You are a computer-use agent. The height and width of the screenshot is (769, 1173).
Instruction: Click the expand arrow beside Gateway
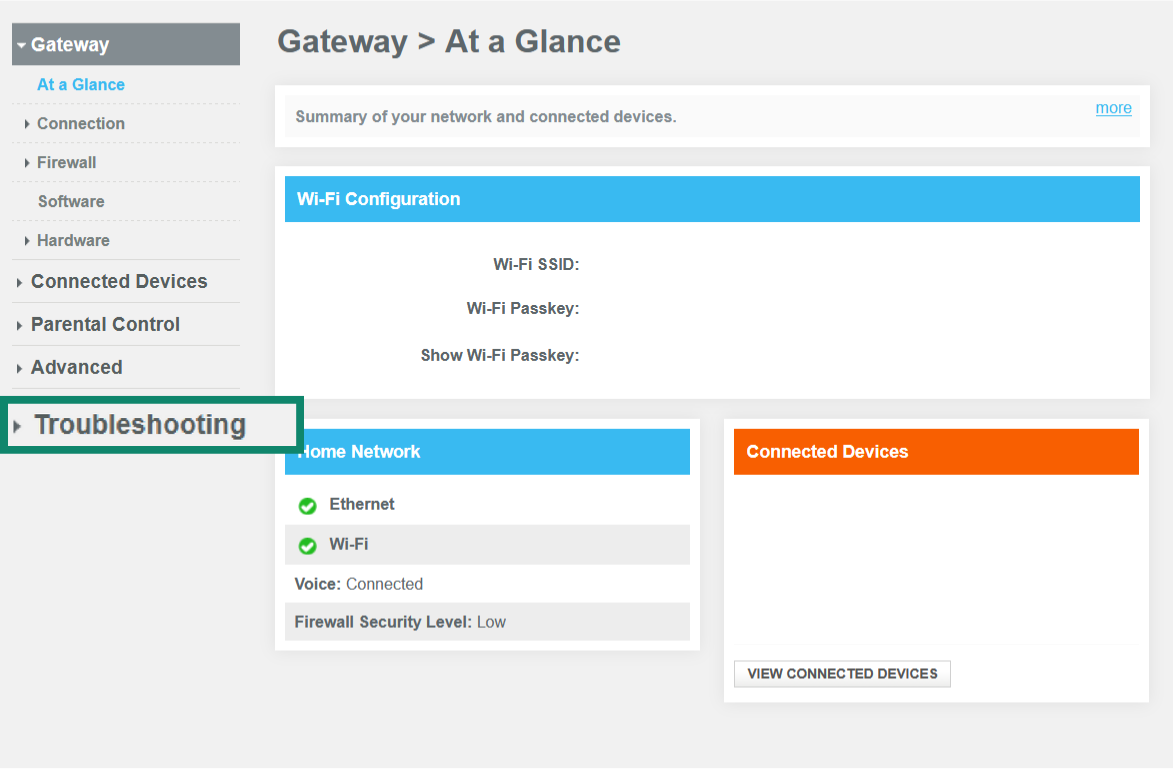point(20,44)
